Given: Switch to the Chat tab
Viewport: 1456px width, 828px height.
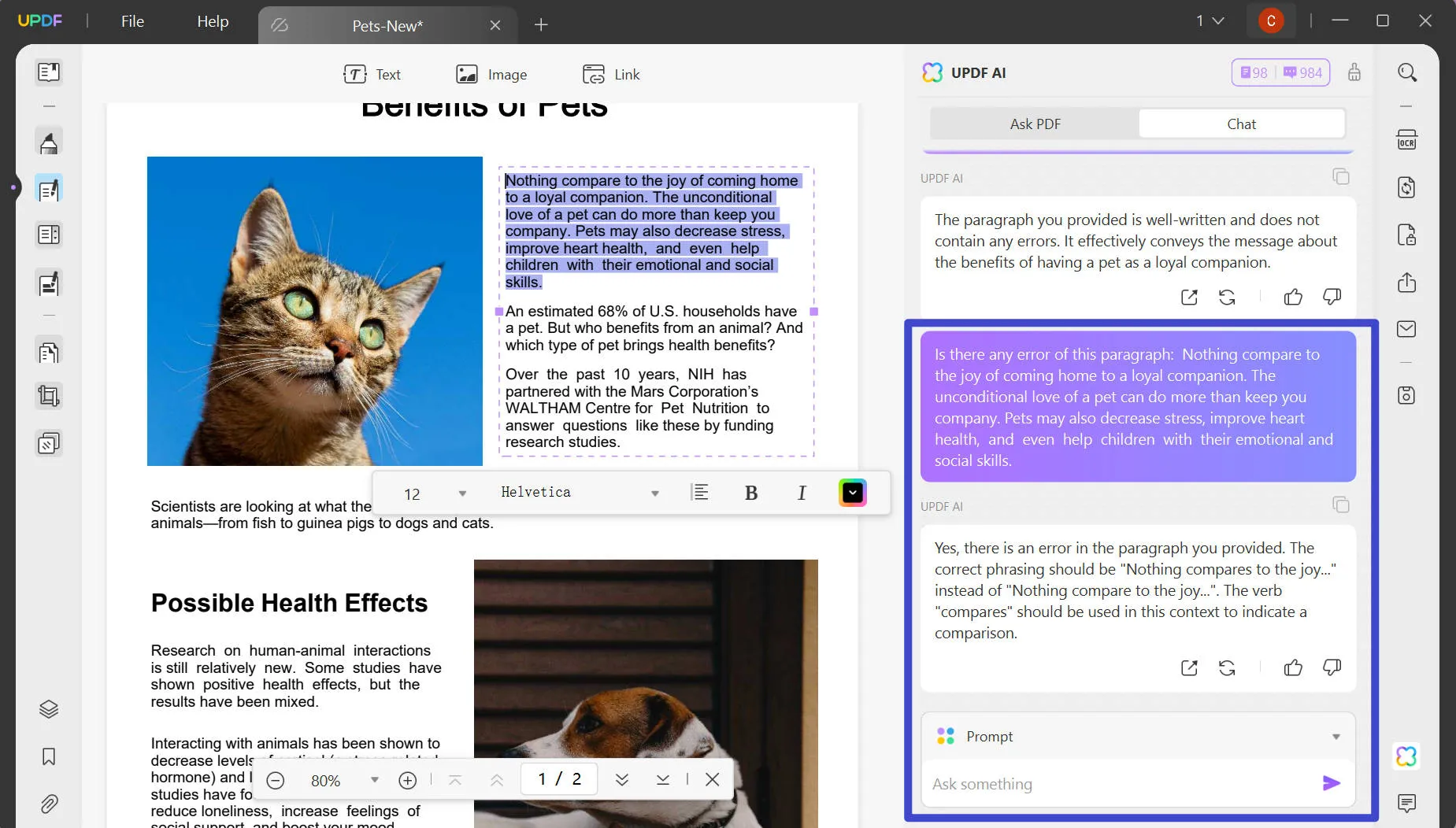Looking at the screenshot, I should pyautogui.click(x=1241, y=124).
